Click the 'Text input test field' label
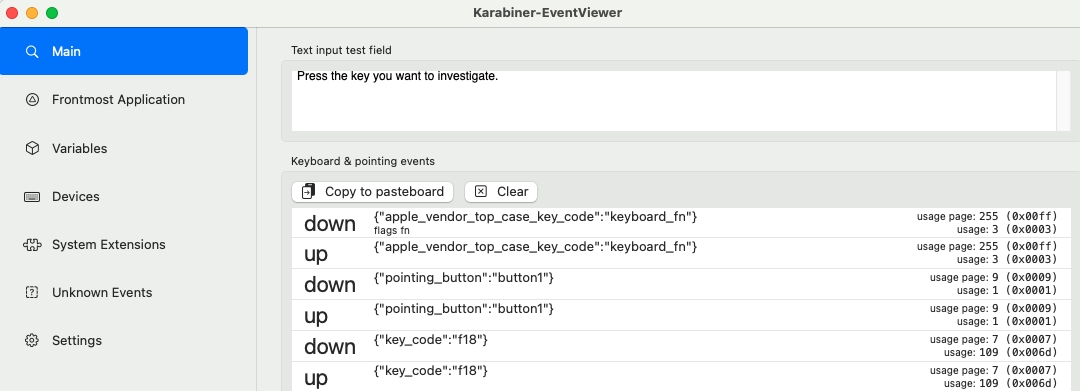1080x391 pixels. (341, 50)
